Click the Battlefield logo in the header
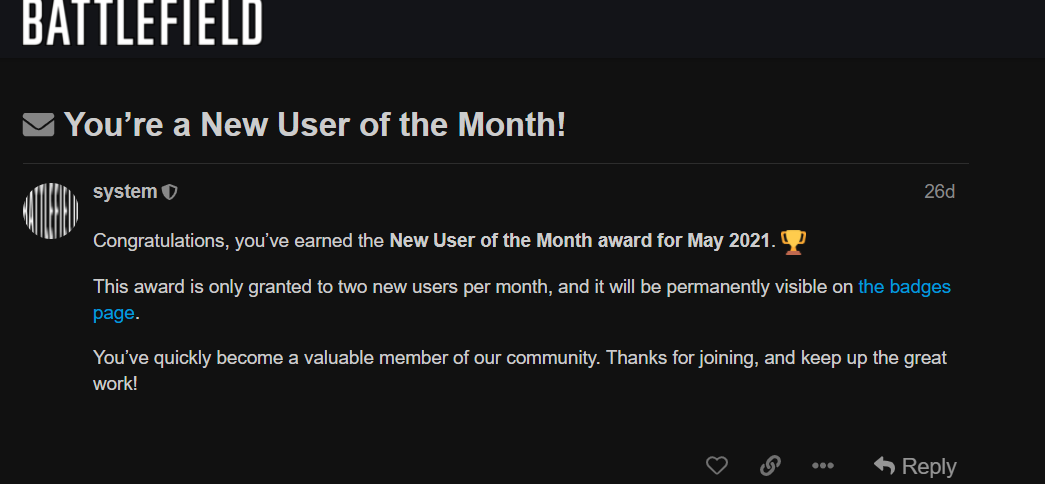Image resolution: width=1045 pixels, height=484 pixels. [142, 22]
